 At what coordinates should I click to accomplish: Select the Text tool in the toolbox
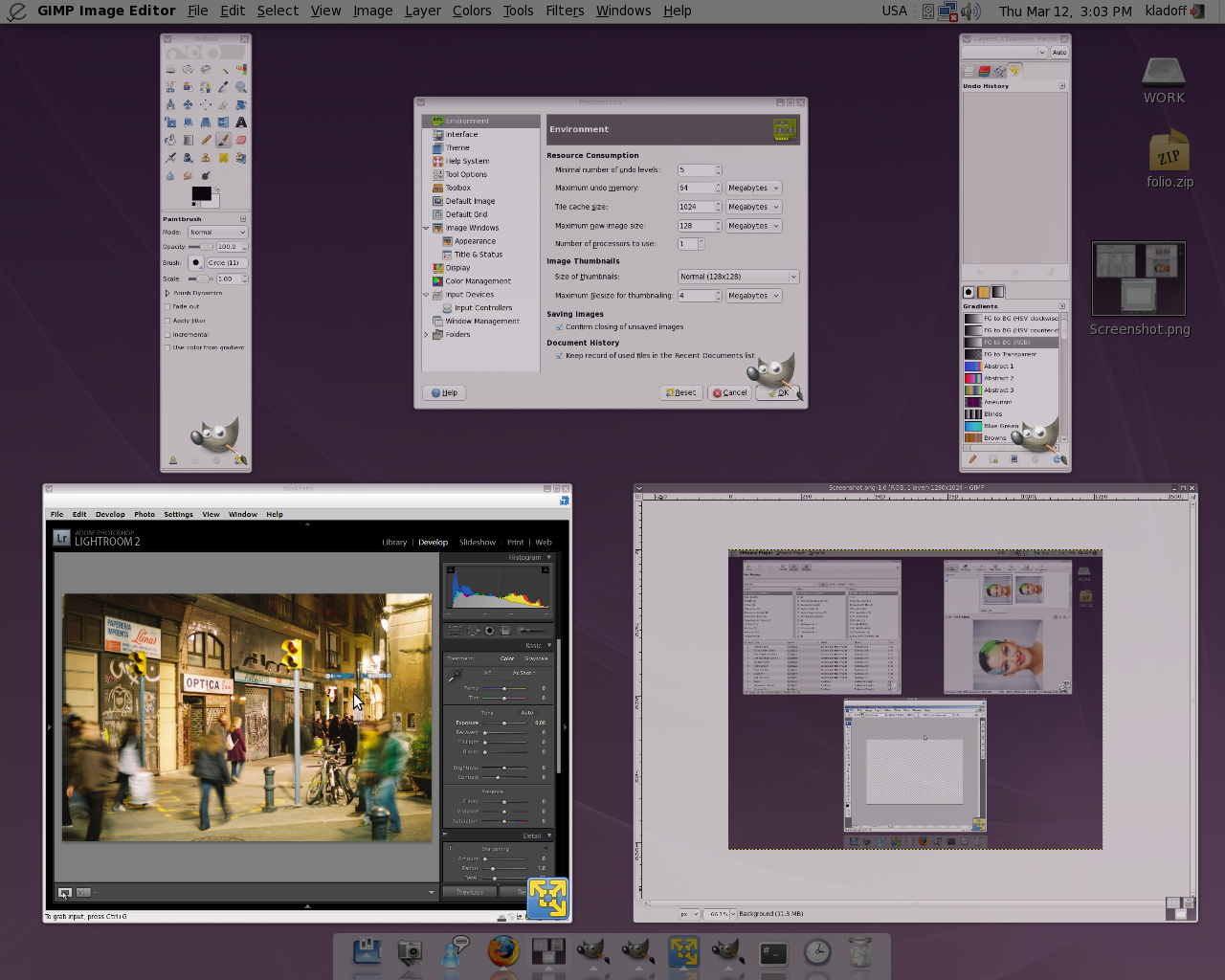pyautogui.click(x=241, y=122)
